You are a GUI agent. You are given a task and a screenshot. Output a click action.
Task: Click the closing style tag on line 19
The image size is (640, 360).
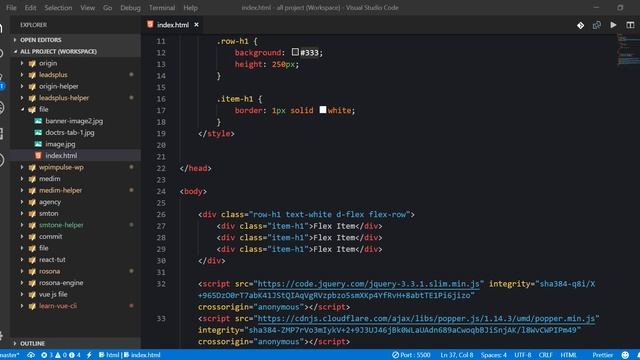216,133
